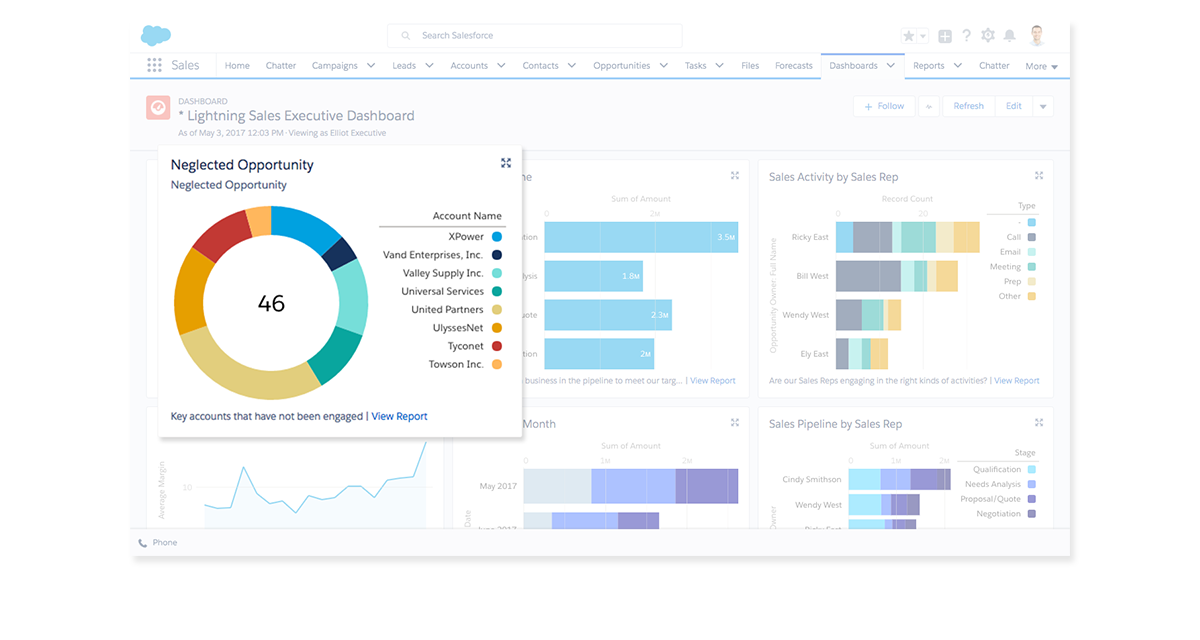Collapse the Neglected Opportunity chart
1200x640 pixels.
pyautogui.click(x=506, y=163)
